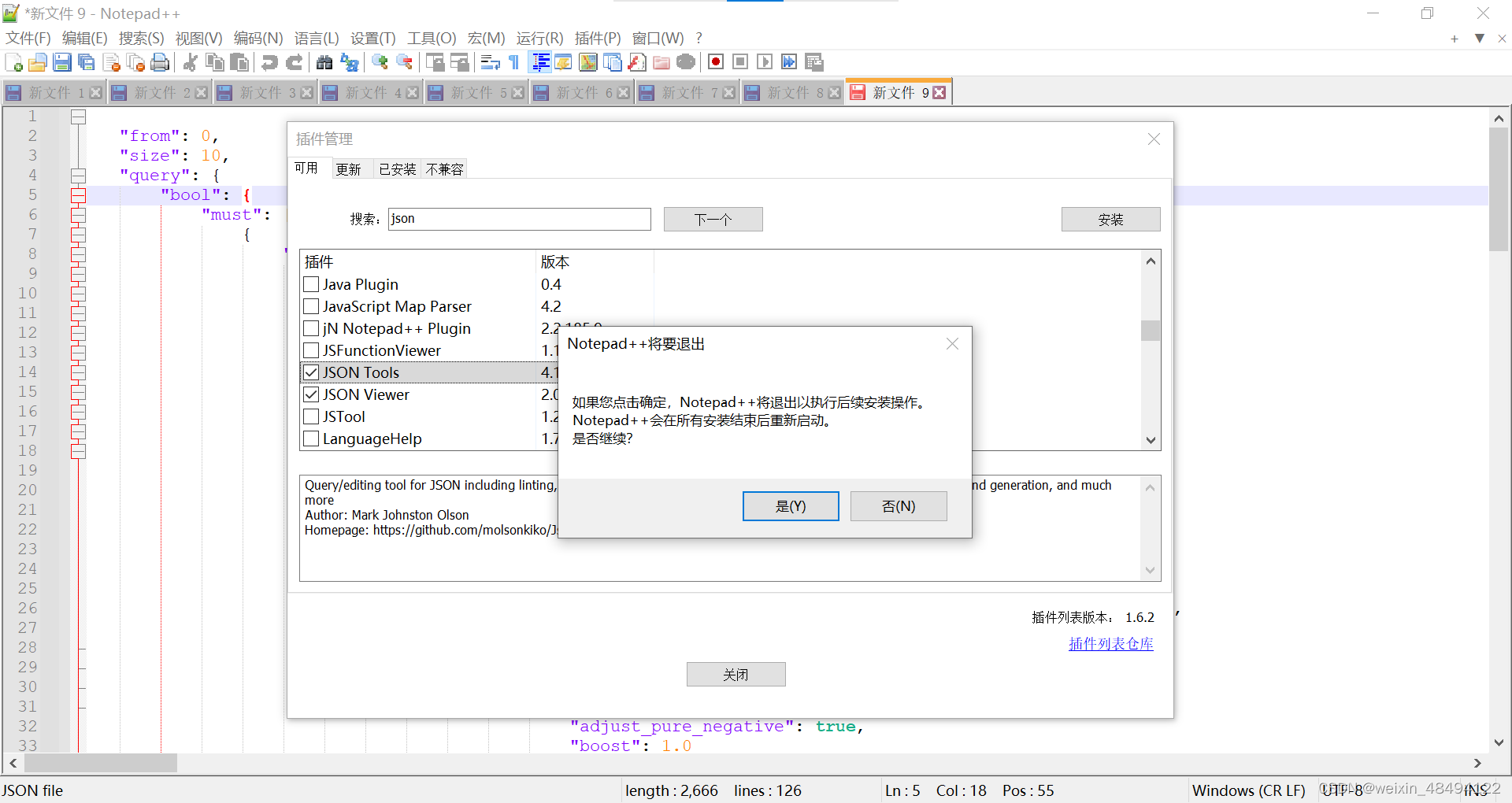
Task: Click the description box scroll-down arrow
Action: point(1150,571)
